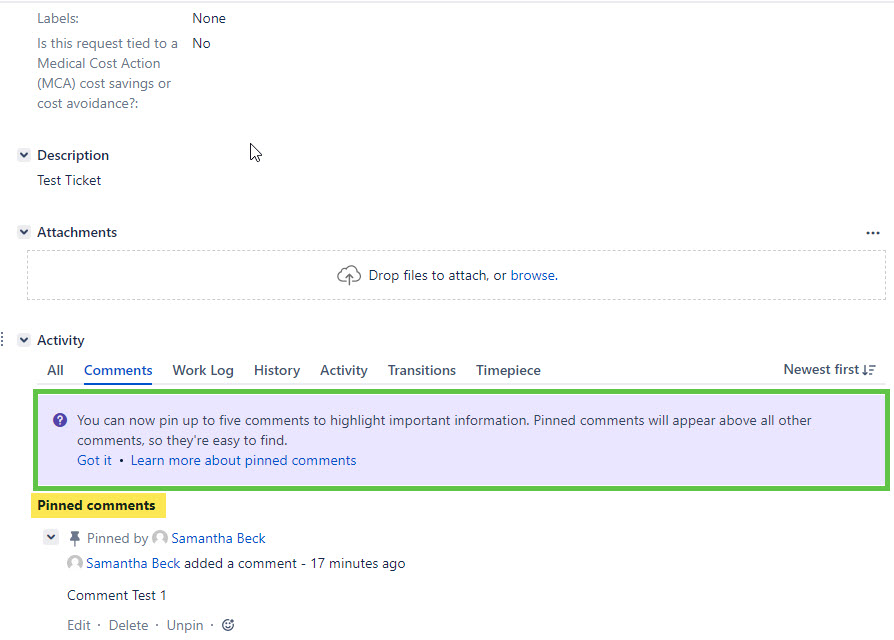This screenshot has height=640, width=894.
Task: Open the Work Log tab
Action: [203, 370]
